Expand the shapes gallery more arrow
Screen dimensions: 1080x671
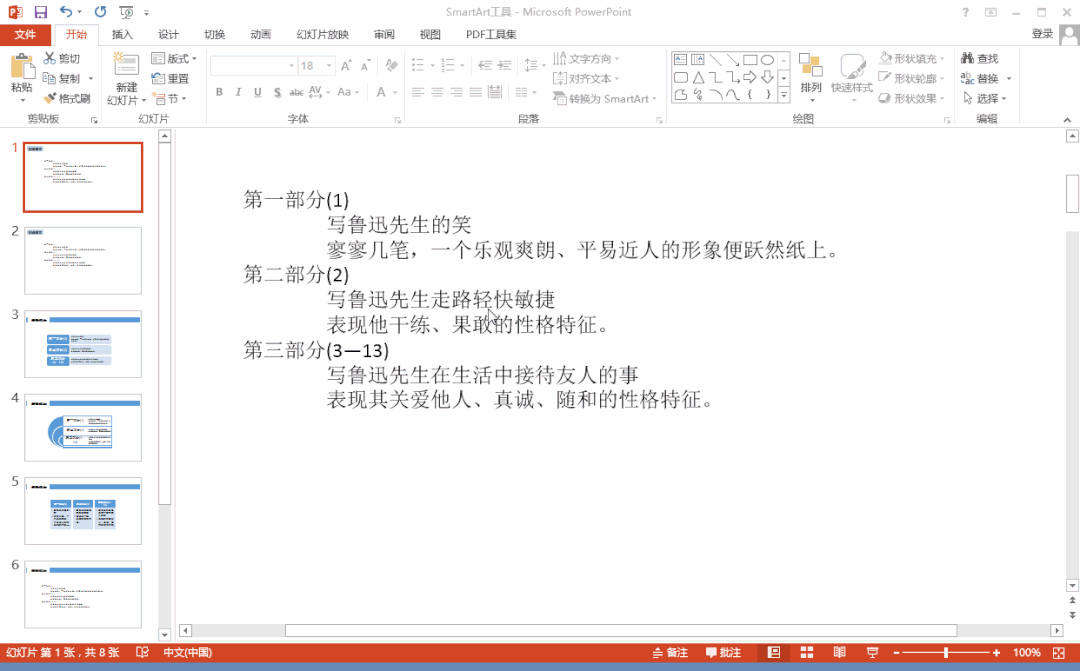784,95
